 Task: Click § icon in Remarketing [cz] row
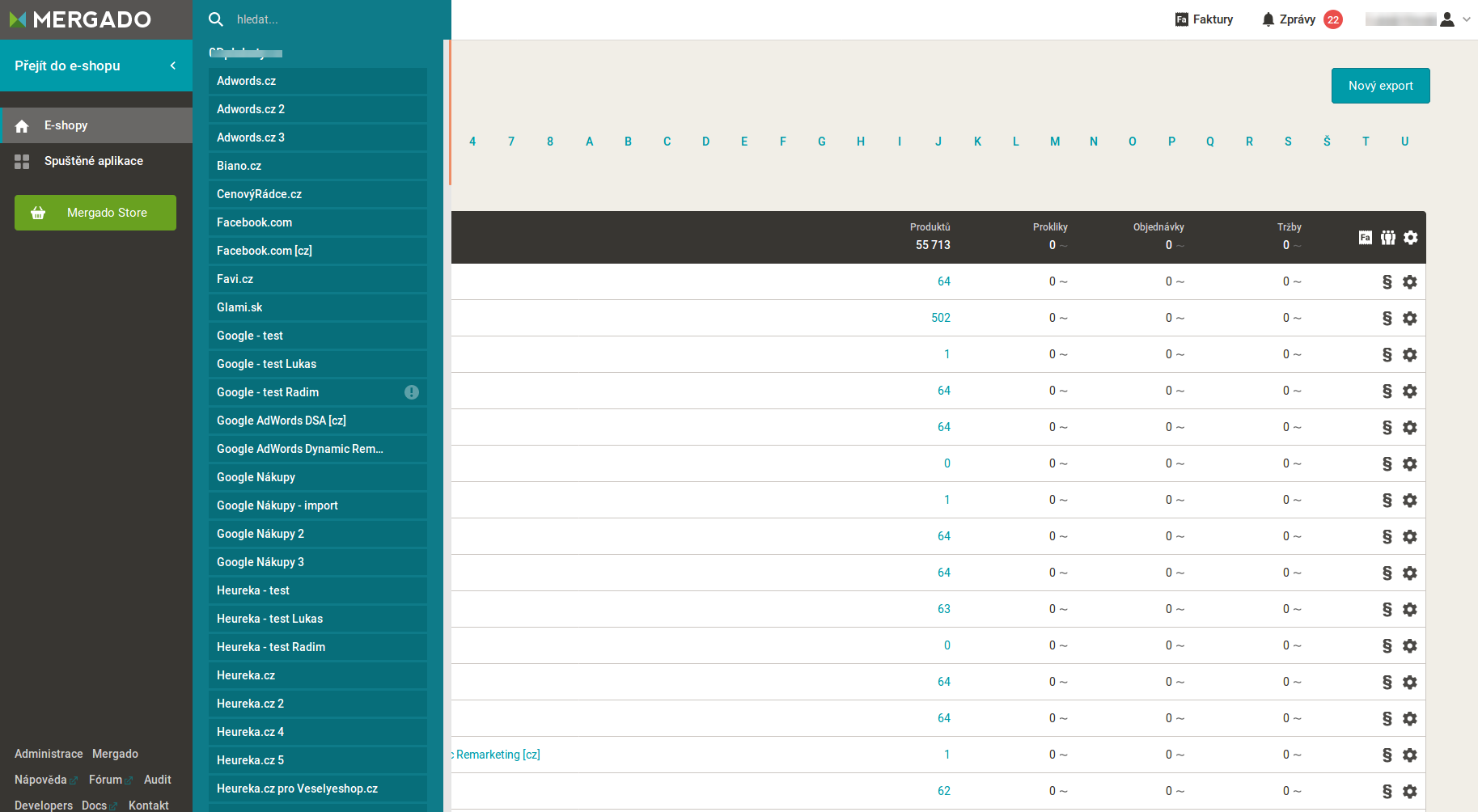point(1387,755)
